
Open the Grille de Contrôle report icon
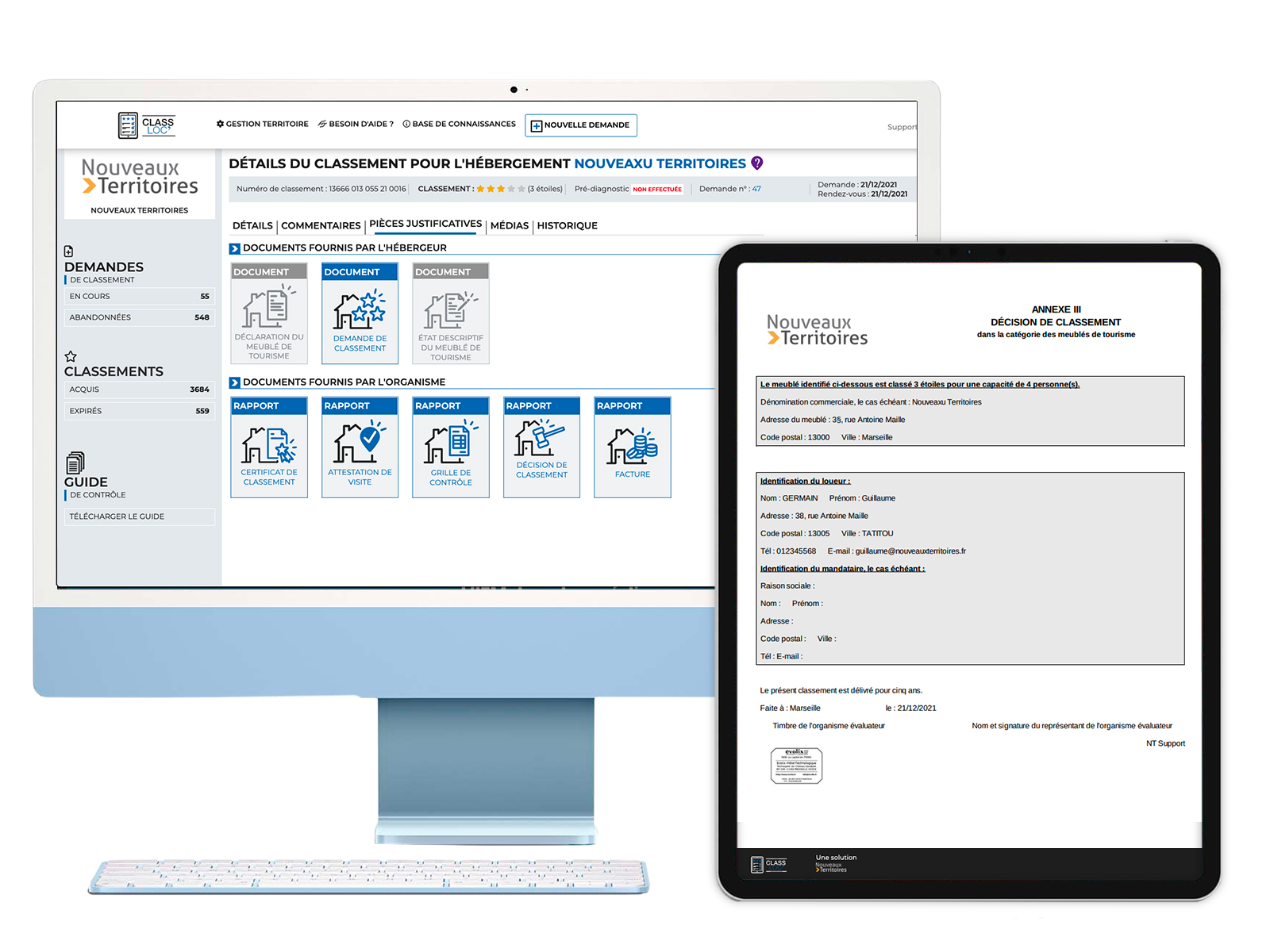(x=451, y=447)
